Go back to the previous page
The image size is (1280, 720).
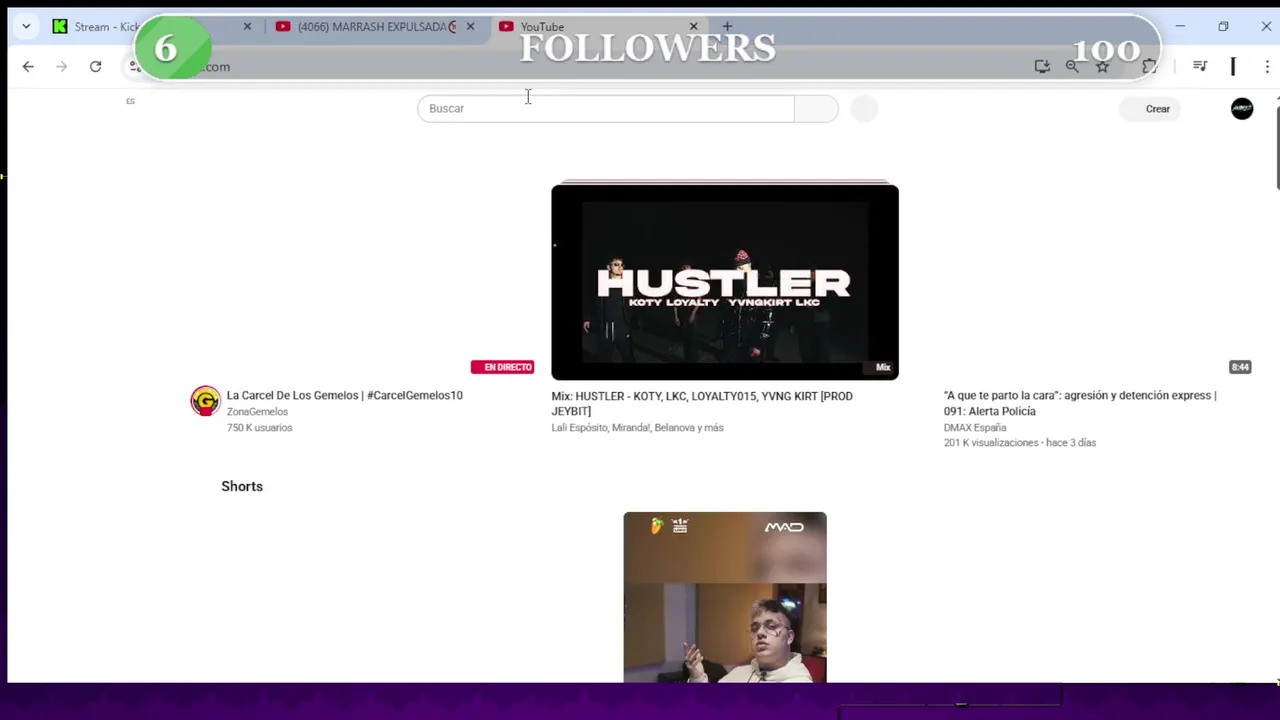coord(28,66)
